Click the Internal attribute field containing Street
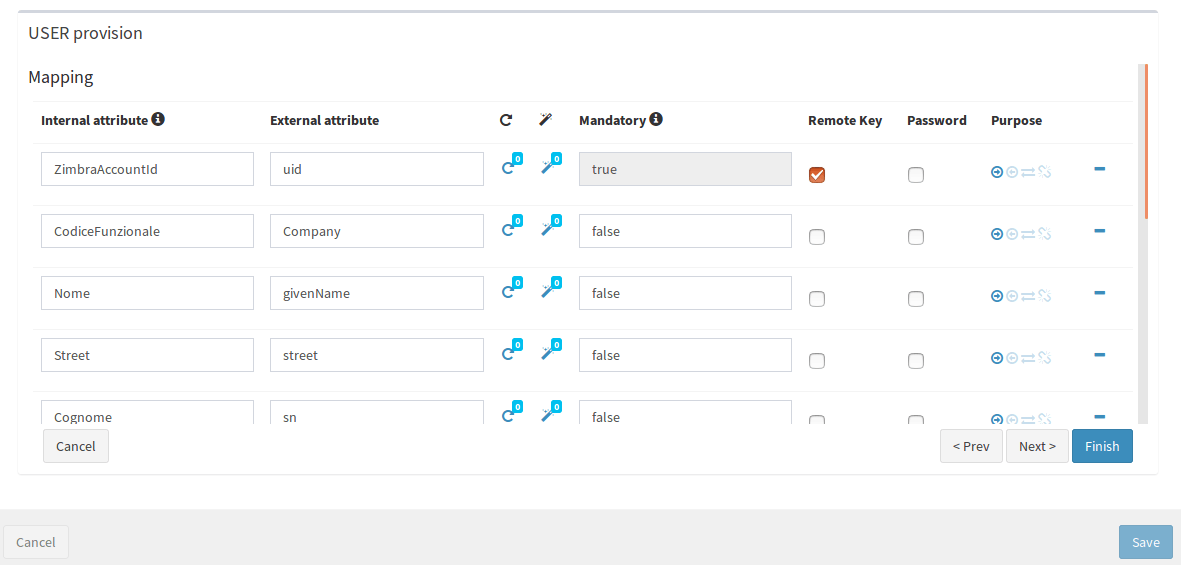 pos(148,355)
